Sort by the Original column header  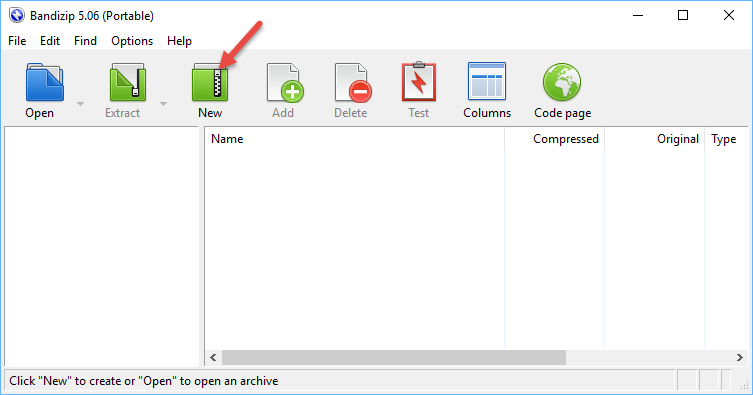click(655, 139)
